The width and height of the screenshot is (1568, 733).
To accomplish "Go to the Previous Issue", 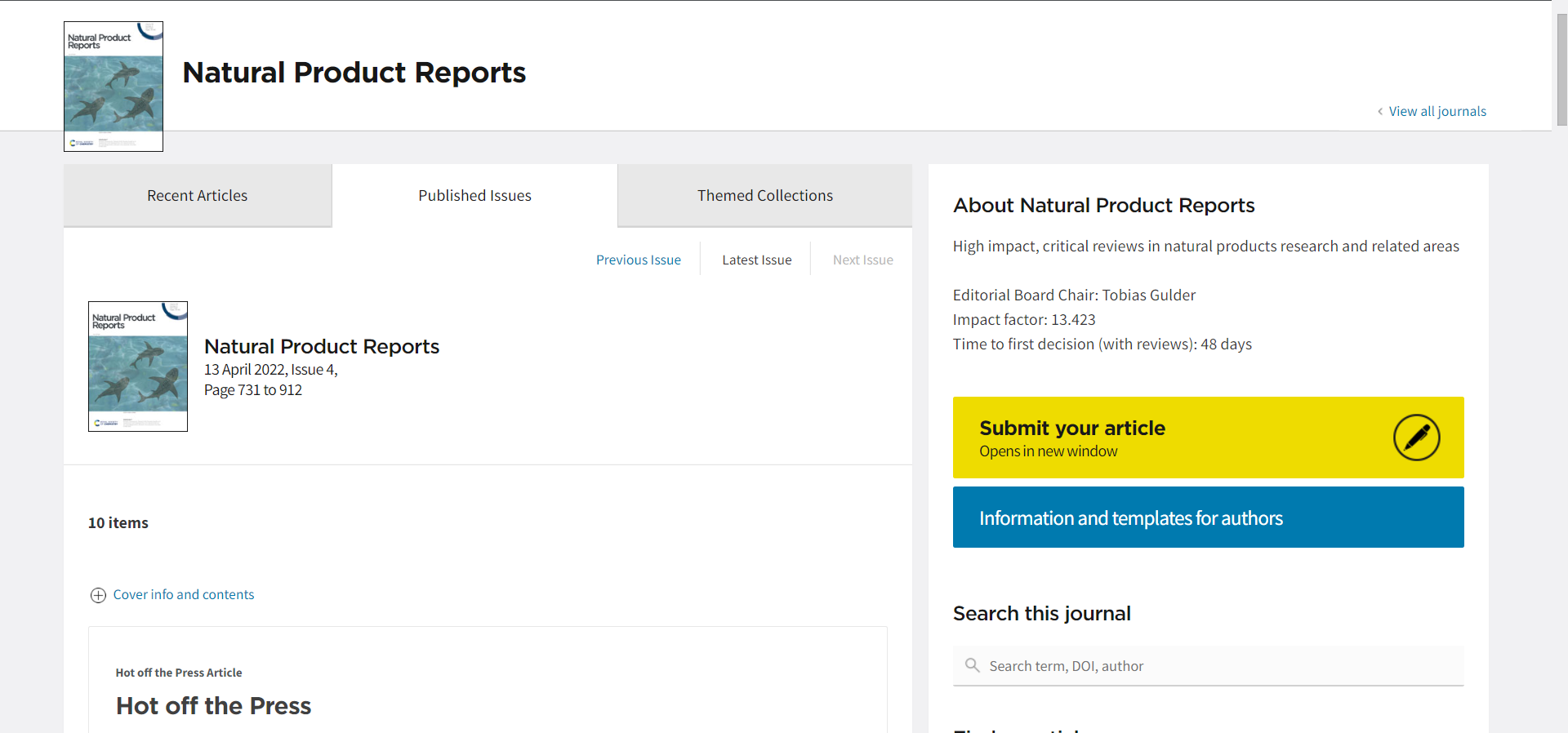I will tap(639, 260).
